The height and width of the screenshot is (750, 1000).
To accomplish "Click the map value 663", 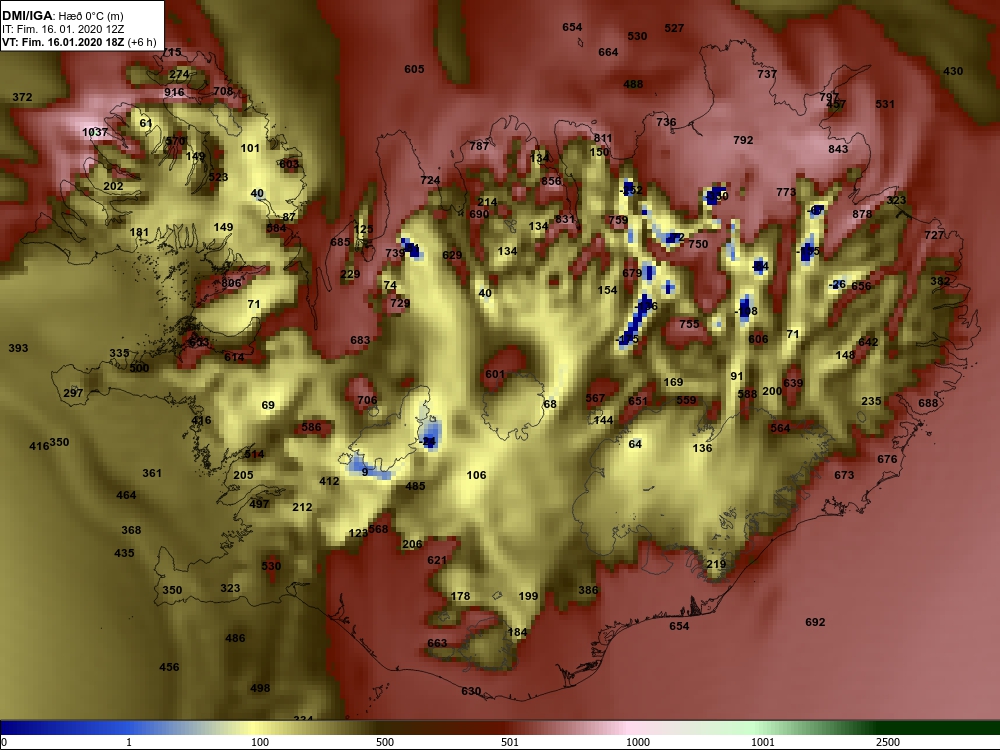I will pos(437,643).
